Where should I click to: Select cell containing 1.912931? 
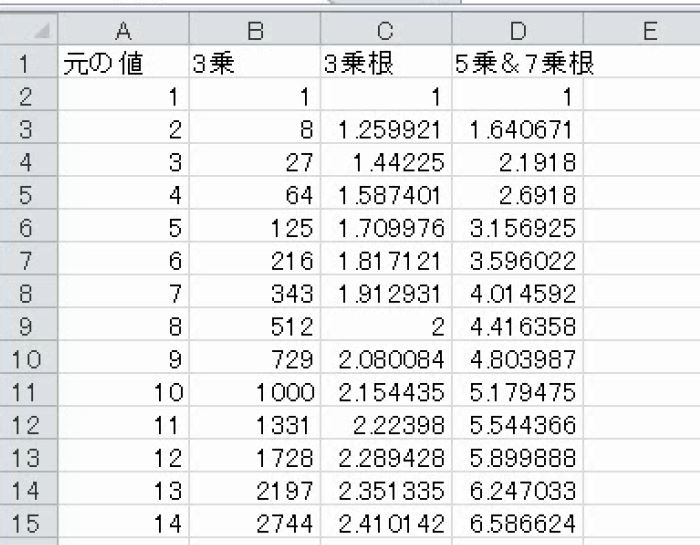coord(386,291)
